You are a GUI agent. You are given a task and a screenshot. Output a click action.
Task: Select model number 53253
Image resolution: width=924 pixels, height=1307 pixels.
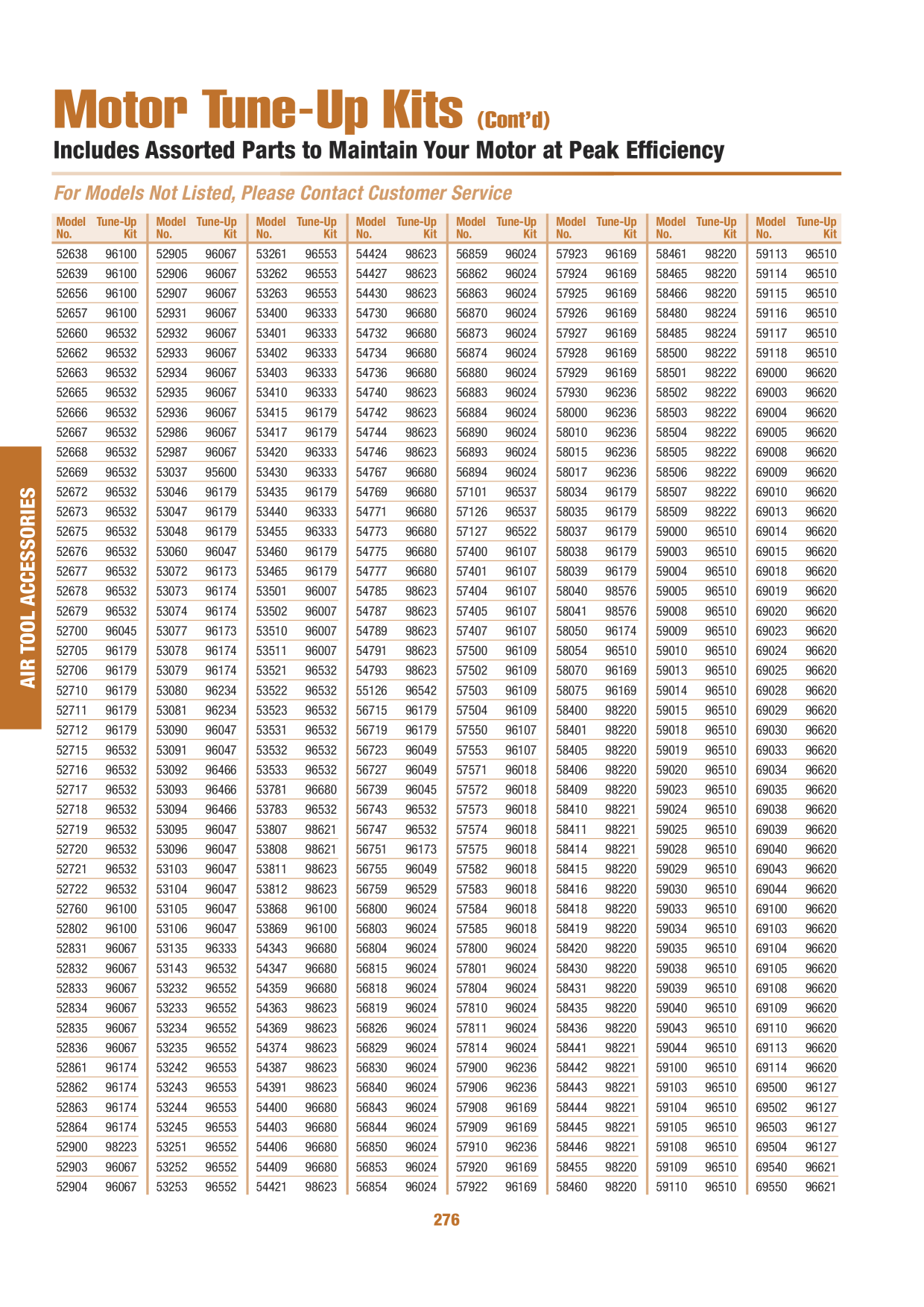(x=171, y=1187)
